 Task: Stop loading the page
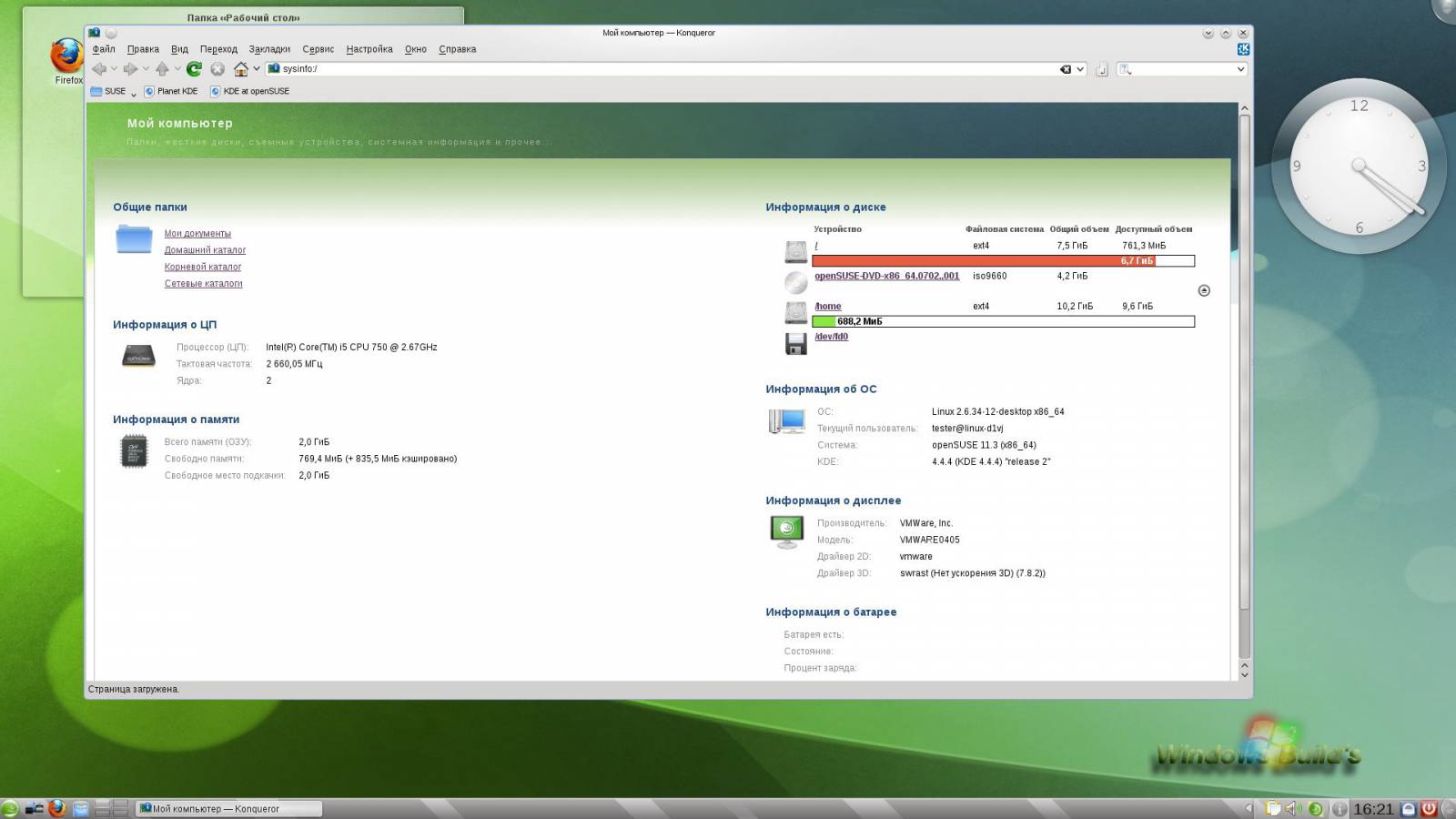(217, 69)
